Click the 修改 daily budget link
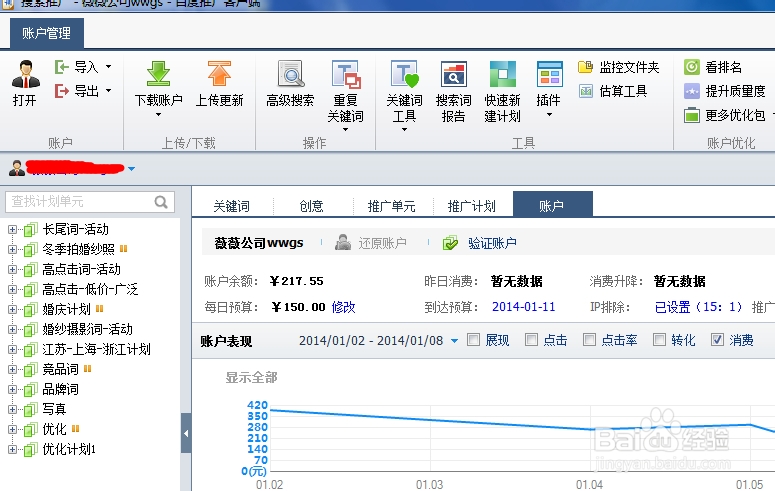 [344, 307]
